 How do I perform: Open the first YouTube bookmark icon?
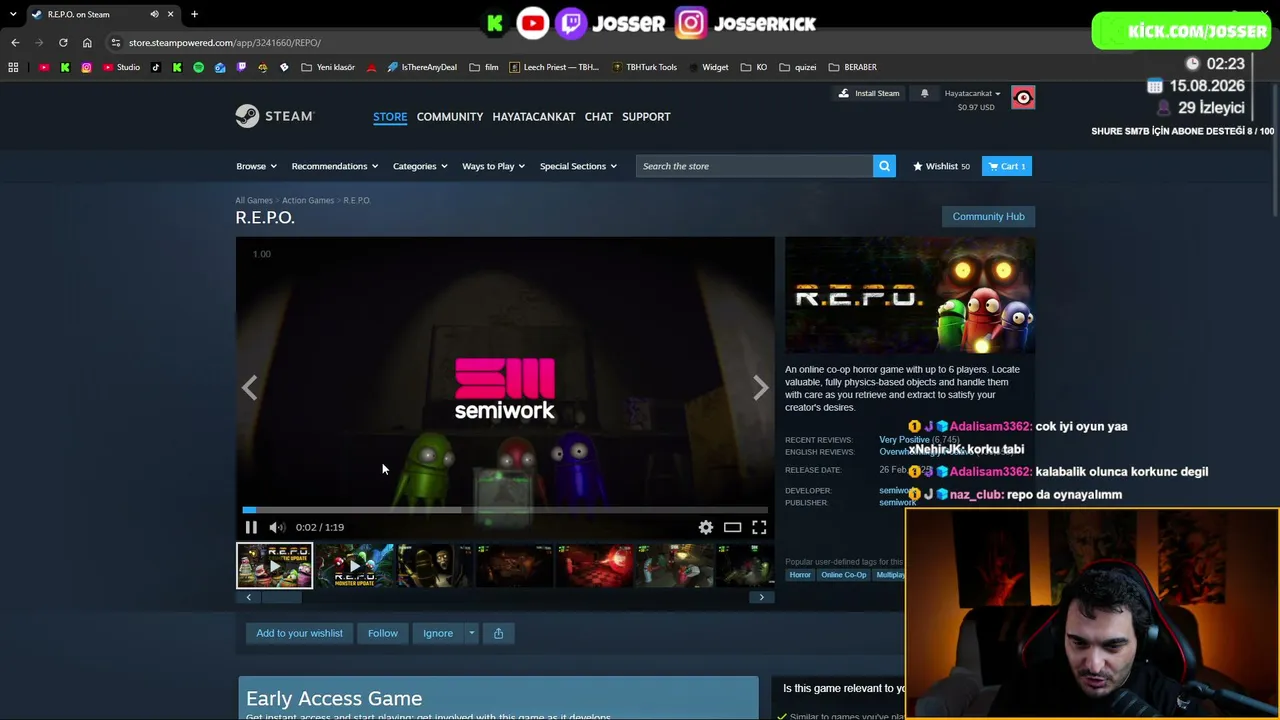coord(44,67)
